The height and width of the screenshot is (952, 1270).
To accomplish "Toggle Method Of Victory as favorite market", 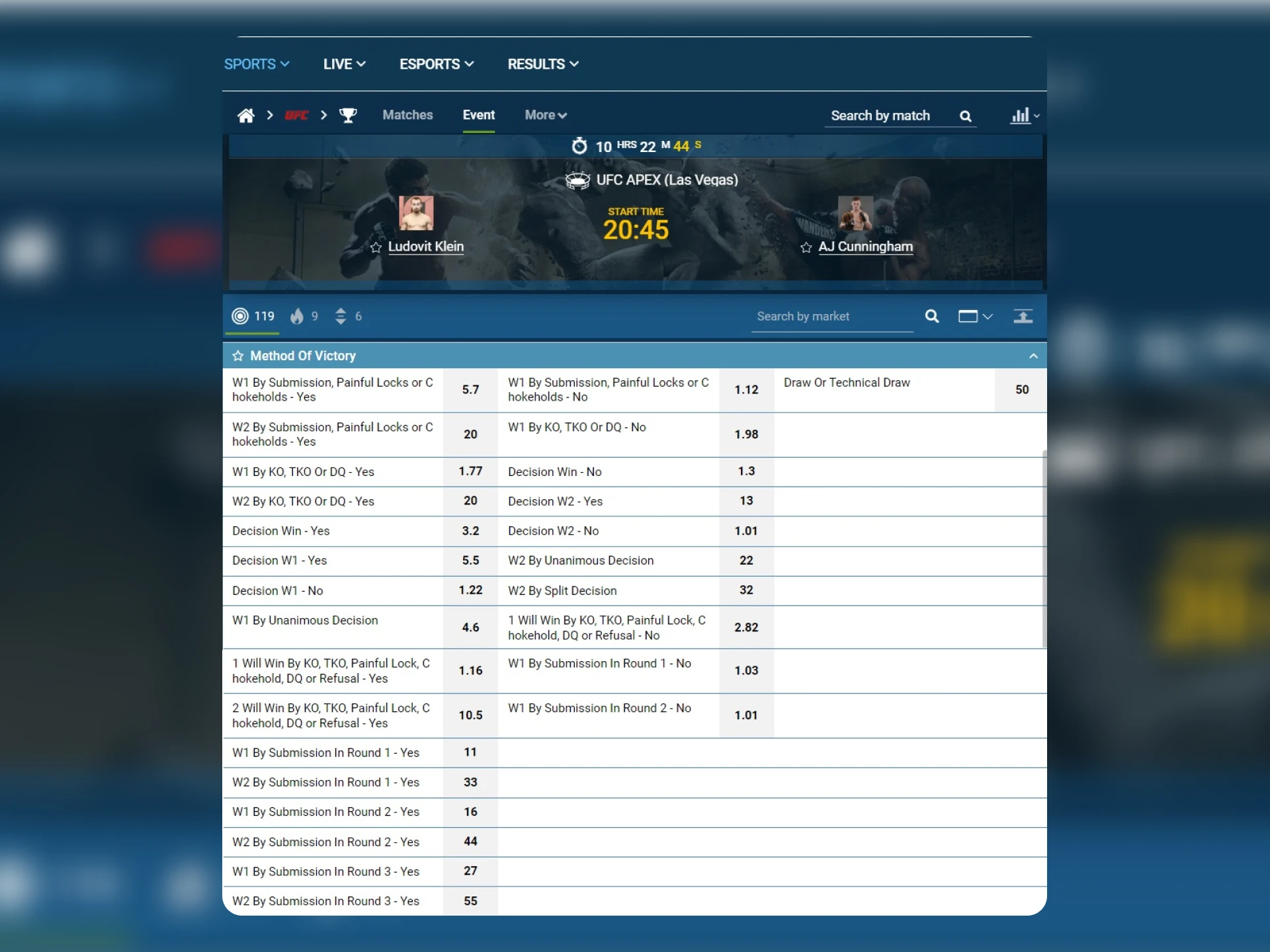I will pyautogui.click(x=238, y=356).
